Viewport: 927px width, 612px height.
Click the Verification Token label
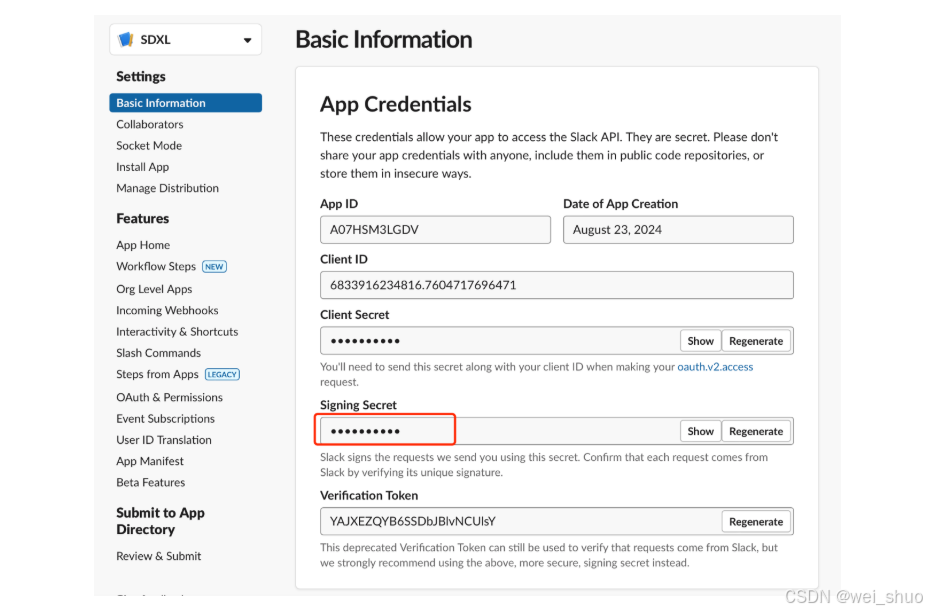(x=369, y=496)
